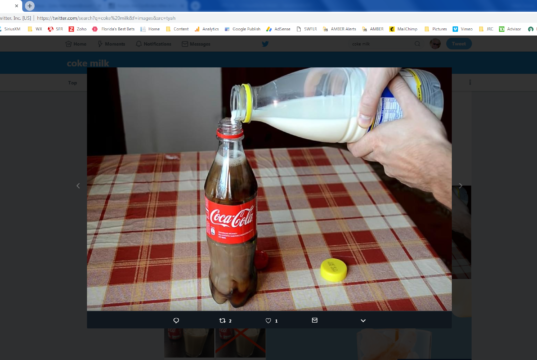The width and height of the screenshot is (537, 360).
Task: Open the Coke and milk glass thumbnail
Action: (x=189, y=343)
